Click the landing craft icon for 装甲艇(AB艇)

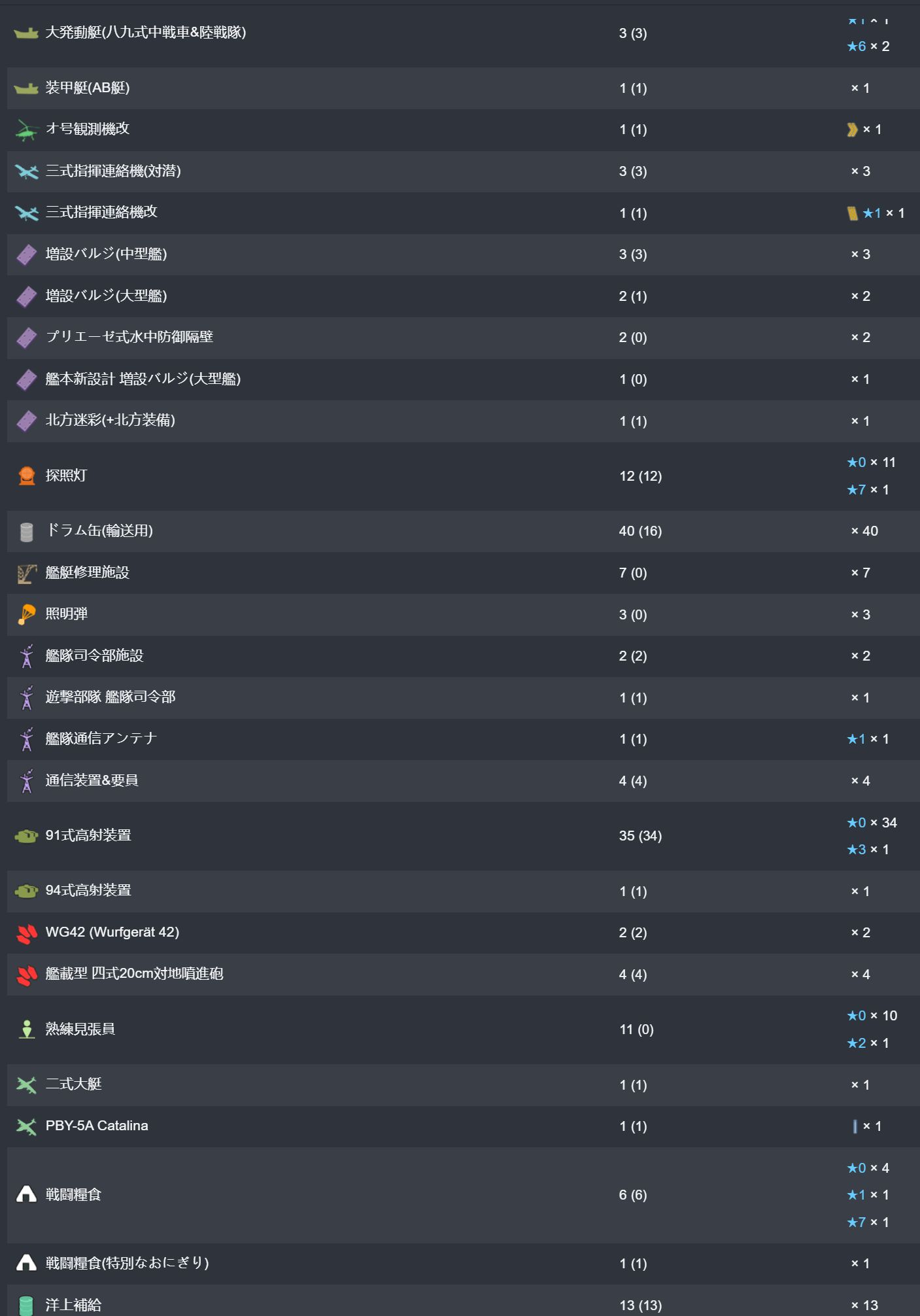pyautogui.click(x=26, y=88)
